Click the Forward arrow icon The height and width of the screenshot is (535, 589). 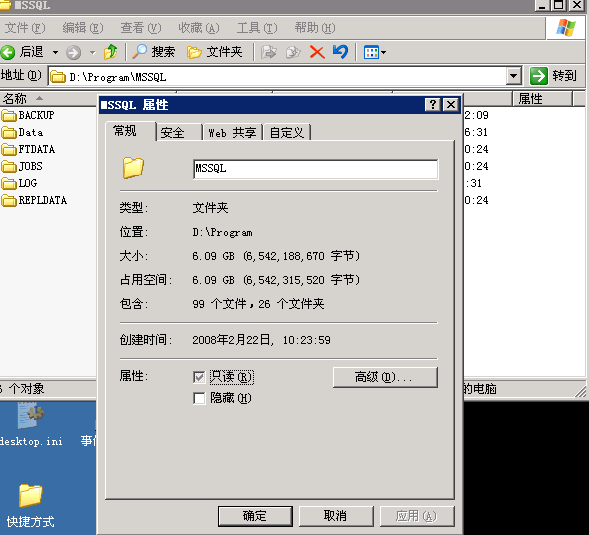(x=73, y=52)
